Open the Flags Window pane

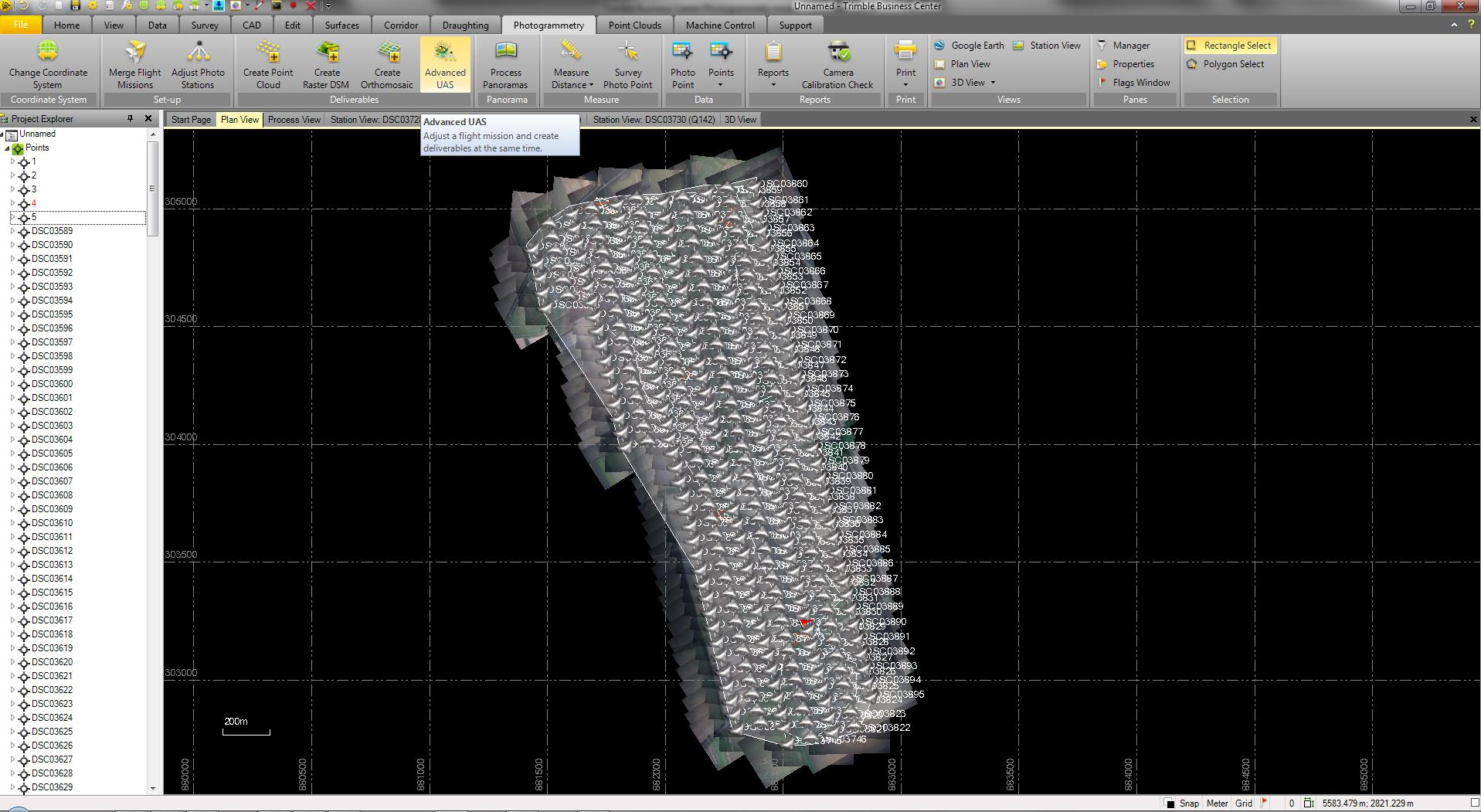(x=1133, y=83)
